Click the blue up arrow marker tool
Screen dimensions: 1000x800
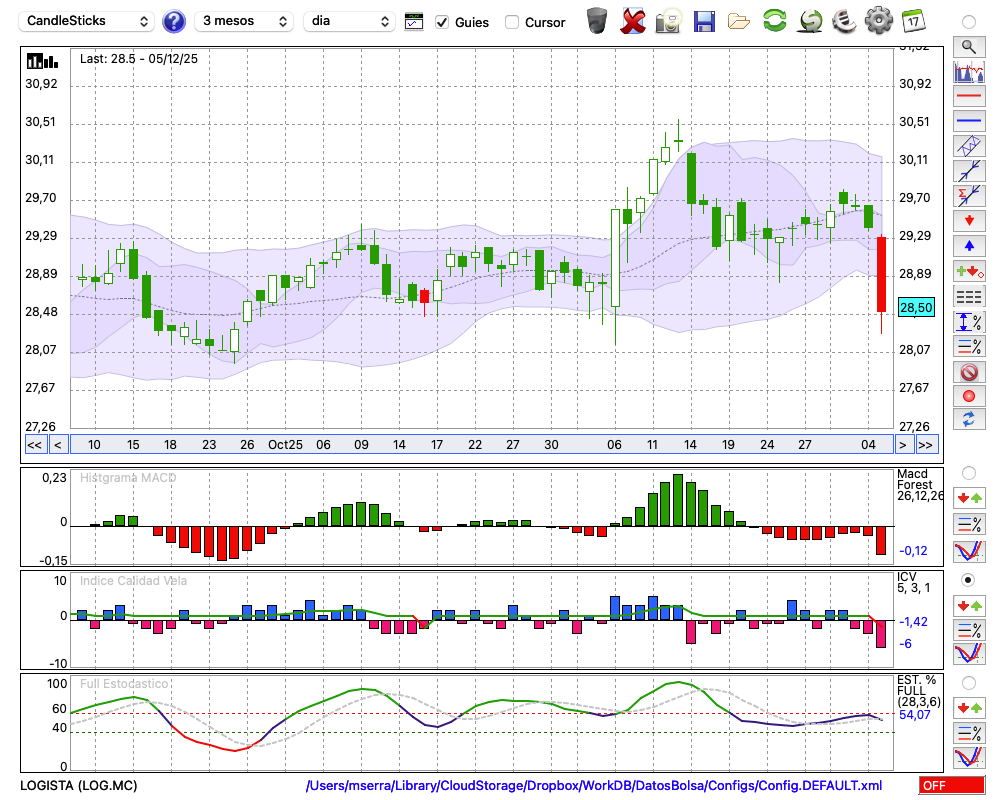969,246
